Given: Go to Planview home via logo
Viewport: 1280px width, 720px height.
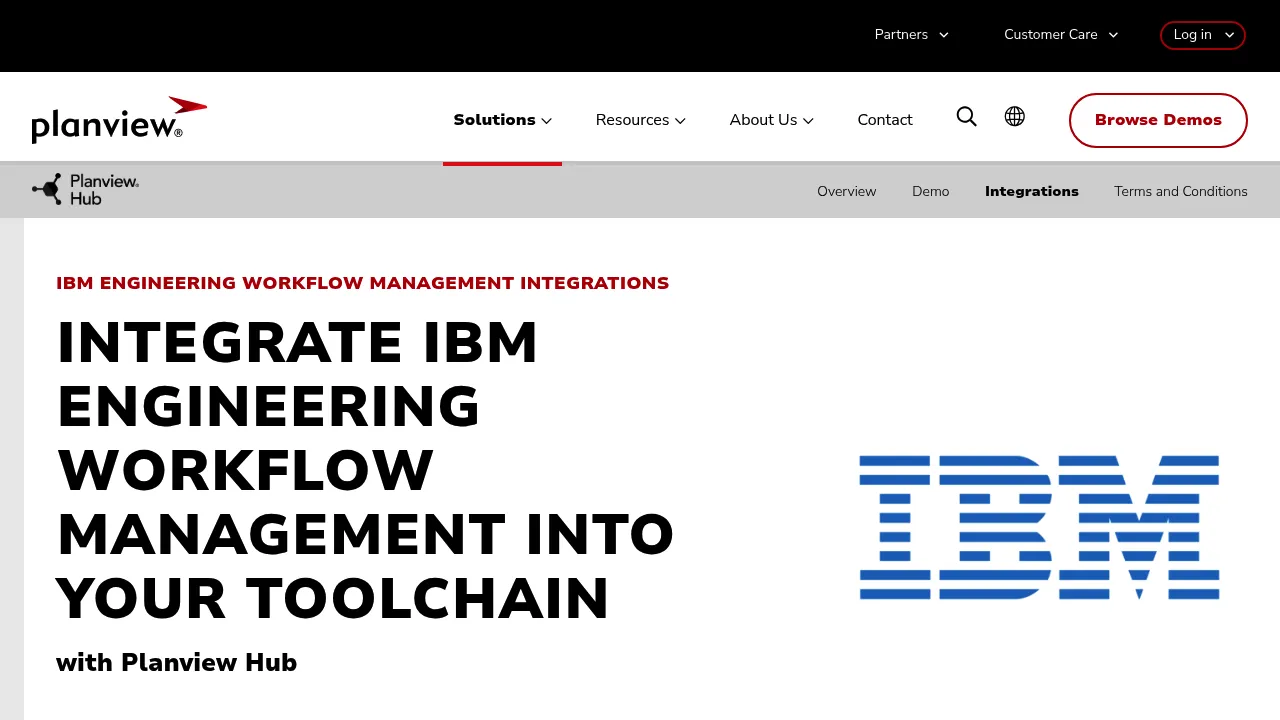Looking at the screenshot, I should pos(119,120).
